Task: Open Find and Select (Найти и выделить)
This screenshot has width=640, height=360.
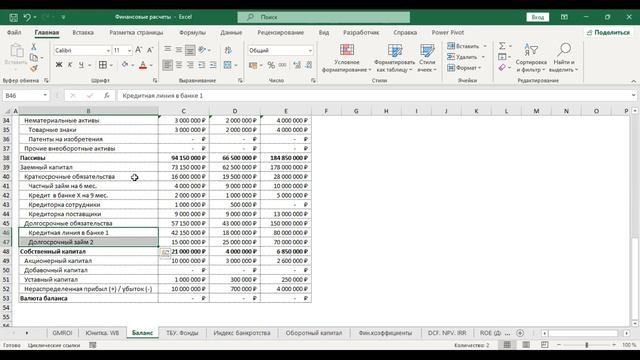Action: tap(564, 58)
